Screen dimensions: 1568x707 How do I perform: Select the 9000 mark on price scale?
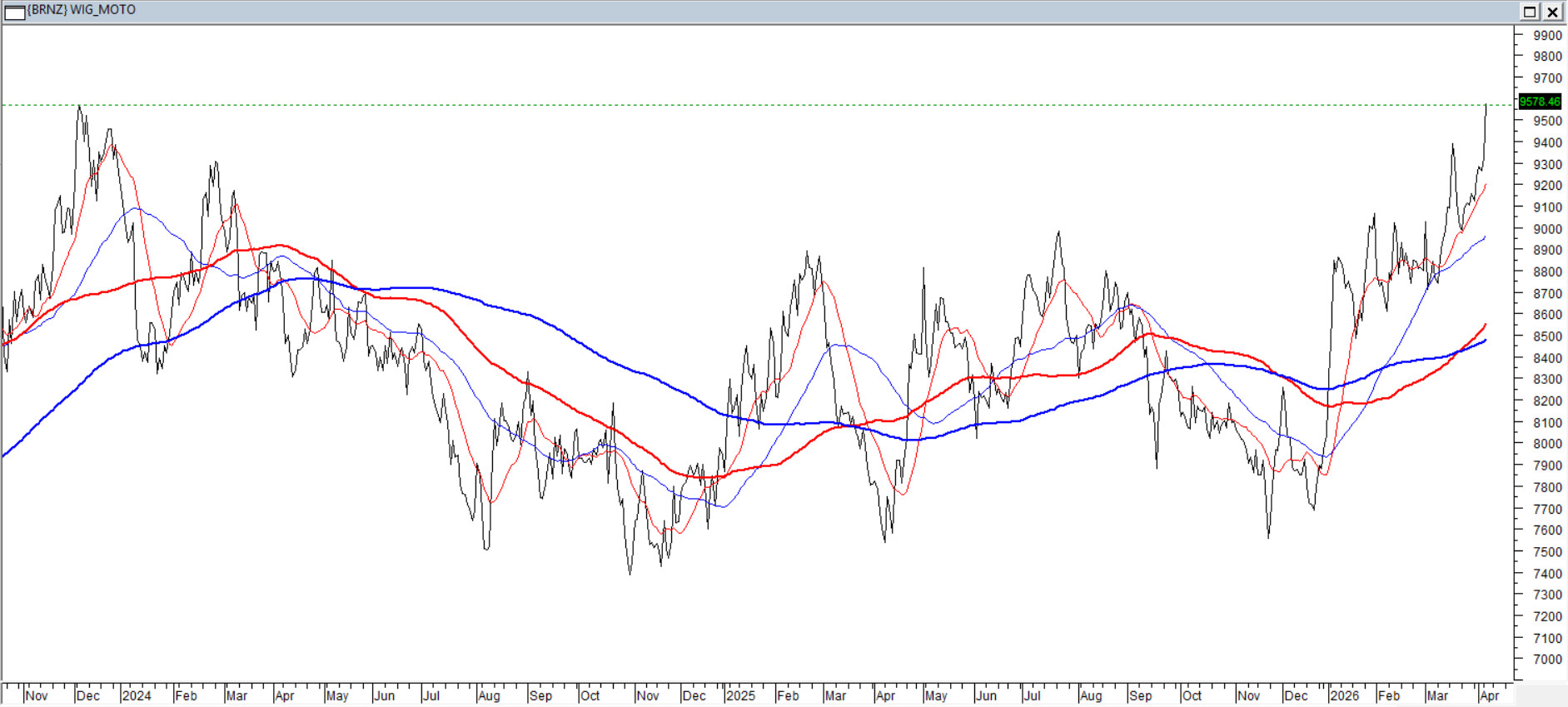1547,229
